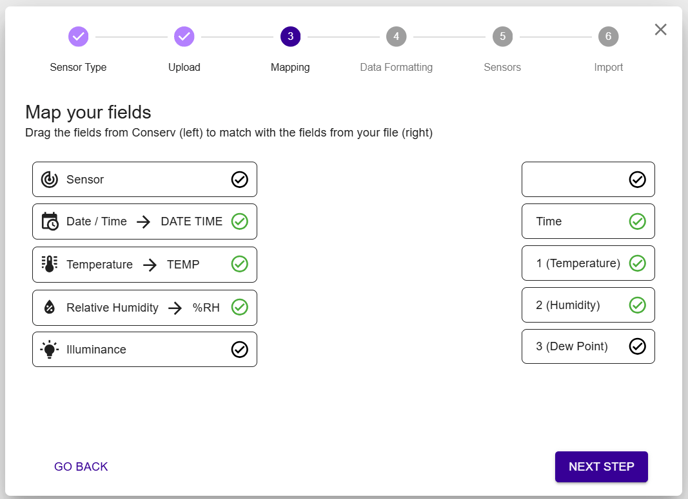Go to step 1 Sensor Type
The height and width of the screenshot is (499, 688).
pyautogui.click(x=78, y=37)
